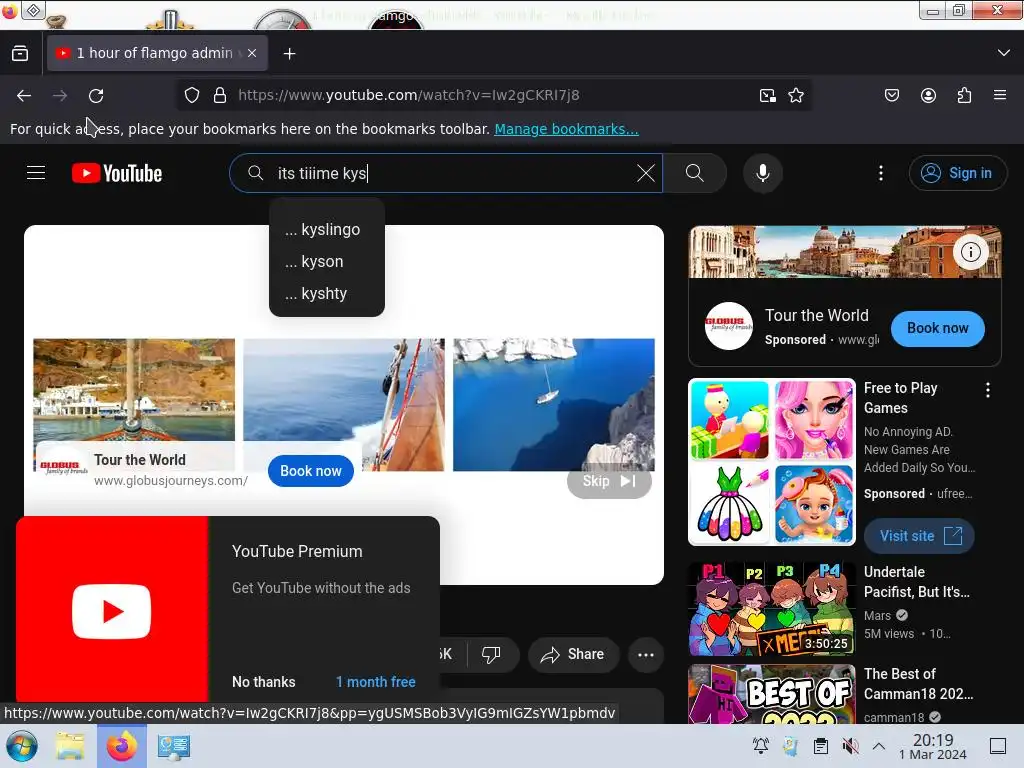
Task: Open YouTube guide hamburger menu
Action: [36, 173]
